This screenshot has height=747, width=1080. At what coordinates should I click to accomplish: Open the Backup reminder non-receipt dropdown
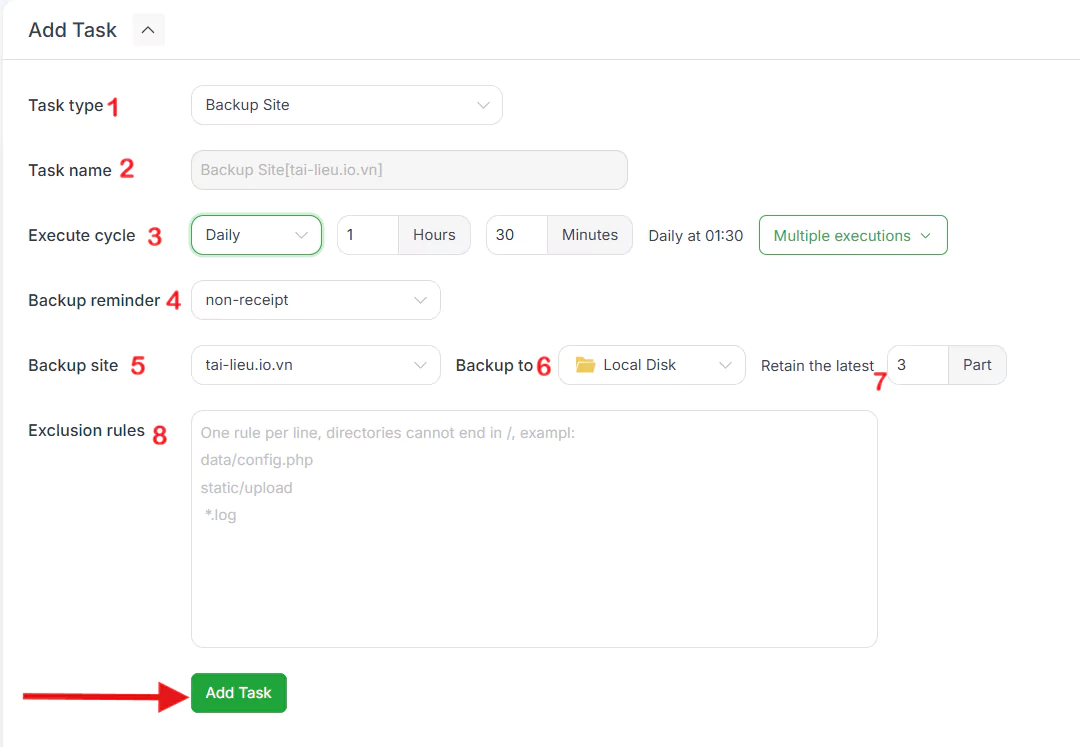[315, 300]
